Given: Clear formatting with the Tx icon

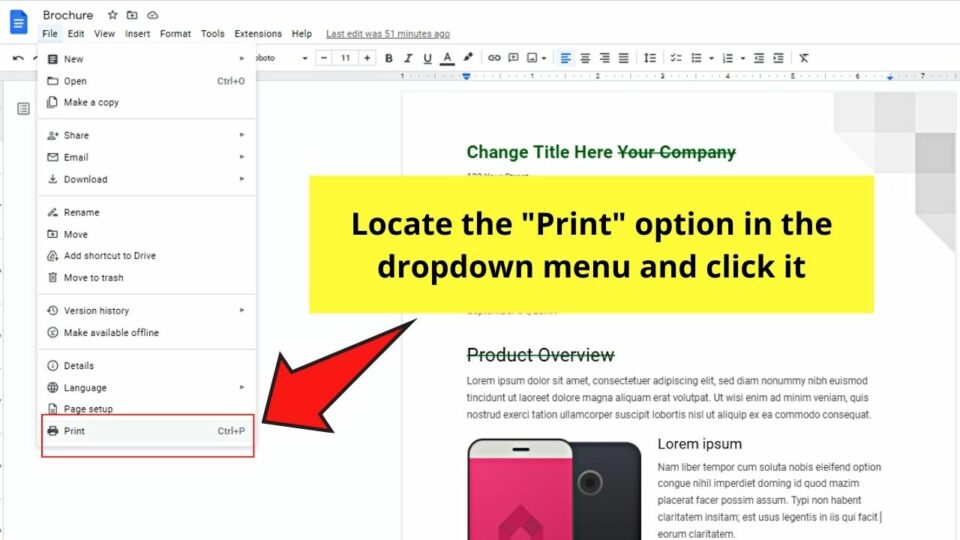Looking at the screenshot, I should pyautogui.click(x=804, y=58).
